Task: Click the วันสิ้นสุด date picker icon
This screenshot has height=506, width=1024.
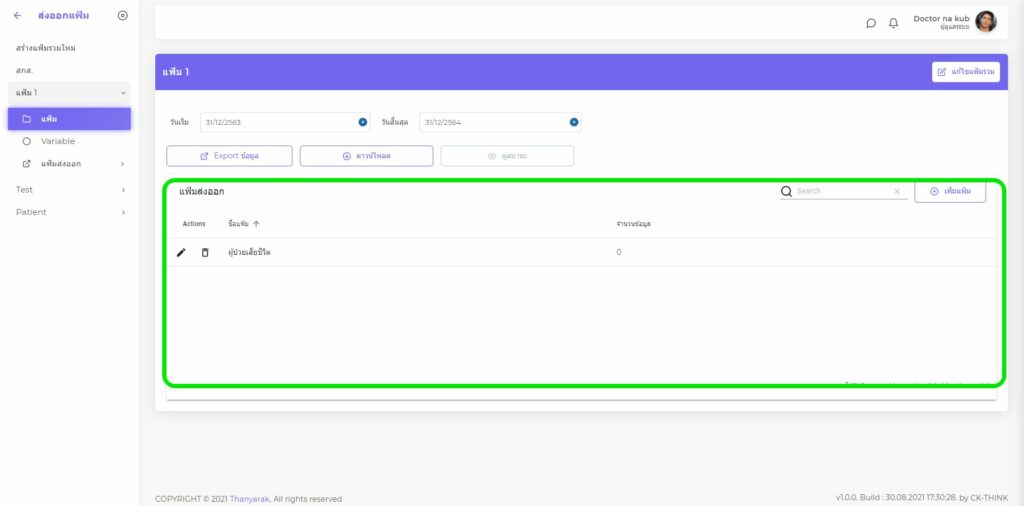Action: (x=574, y=122)
